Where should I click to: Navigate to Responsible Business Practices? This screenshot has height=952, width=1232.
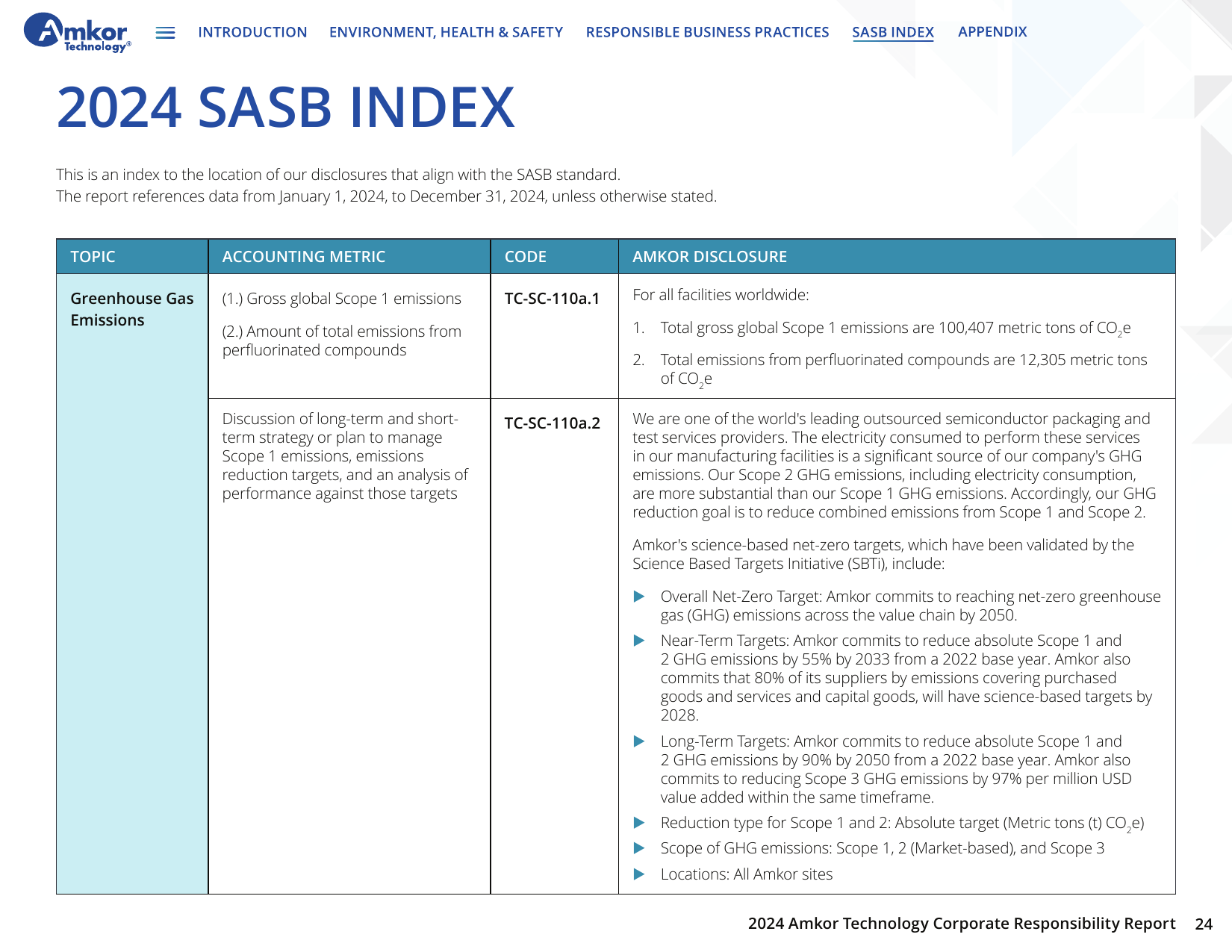707,32
